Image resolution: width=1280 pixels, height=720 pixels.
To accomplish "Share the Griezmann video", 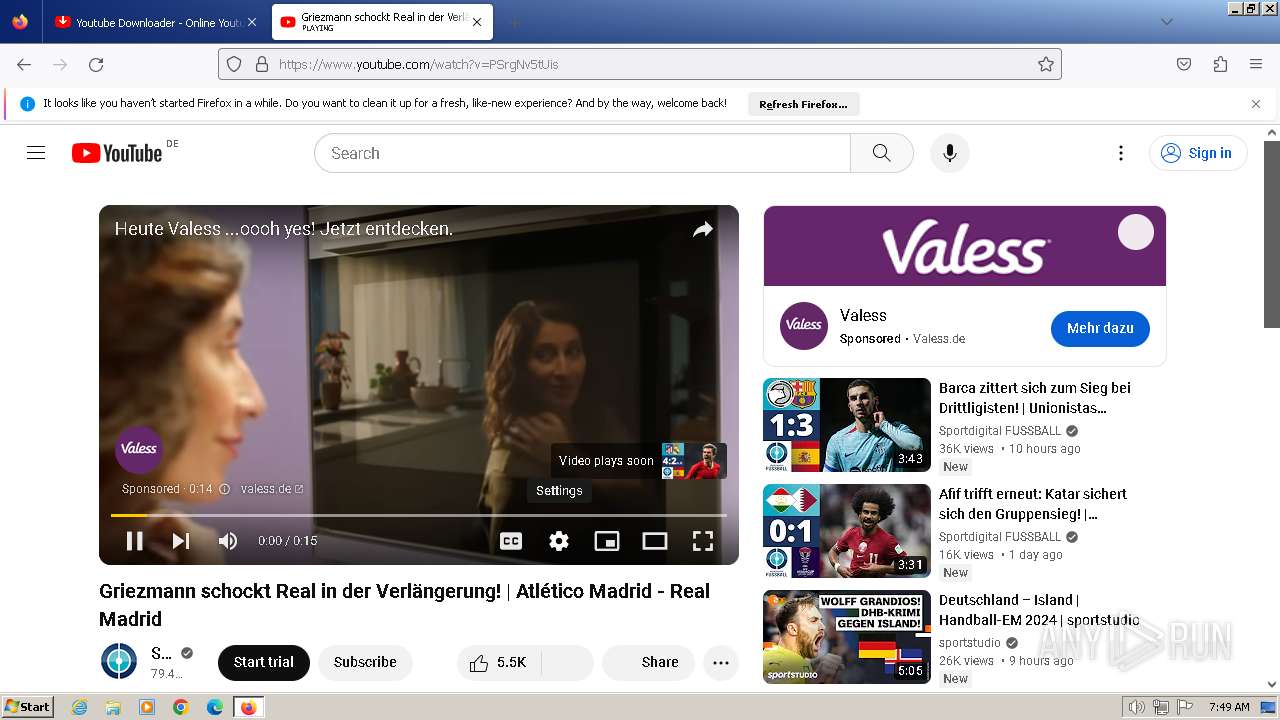I will click(x=648, y=662).
